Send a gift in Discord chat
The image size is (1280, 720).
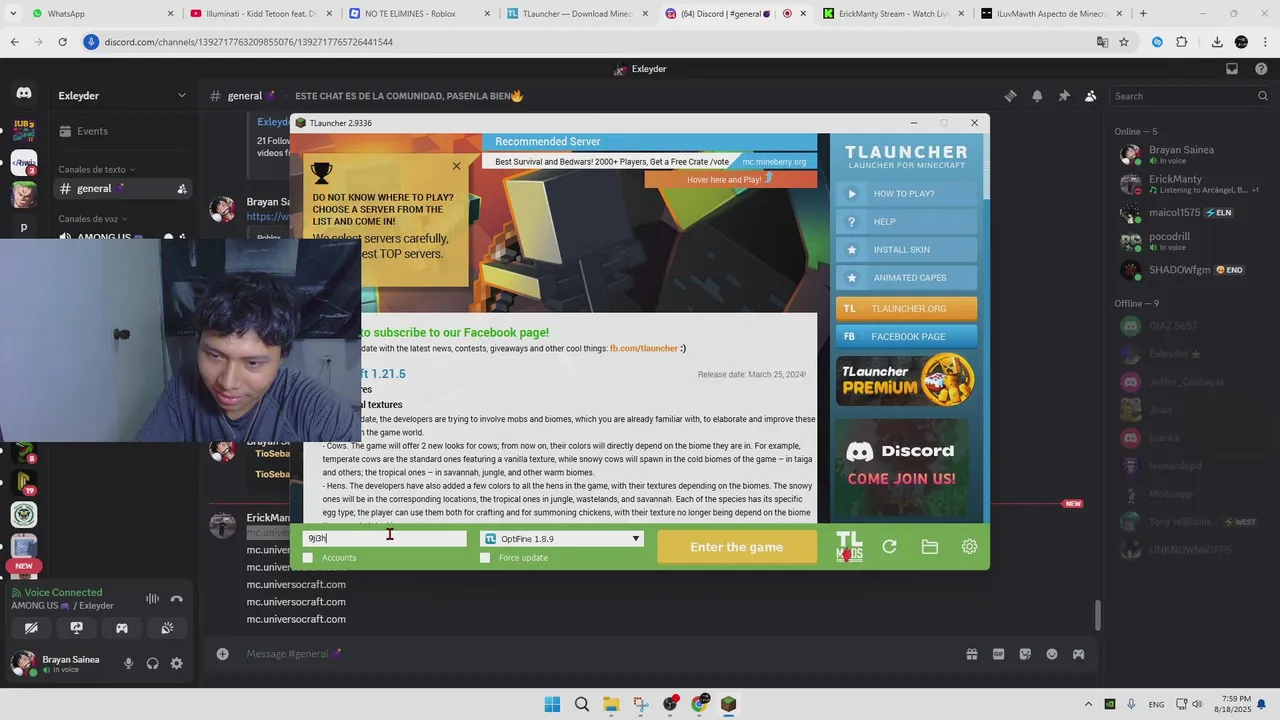coord(971,654)
